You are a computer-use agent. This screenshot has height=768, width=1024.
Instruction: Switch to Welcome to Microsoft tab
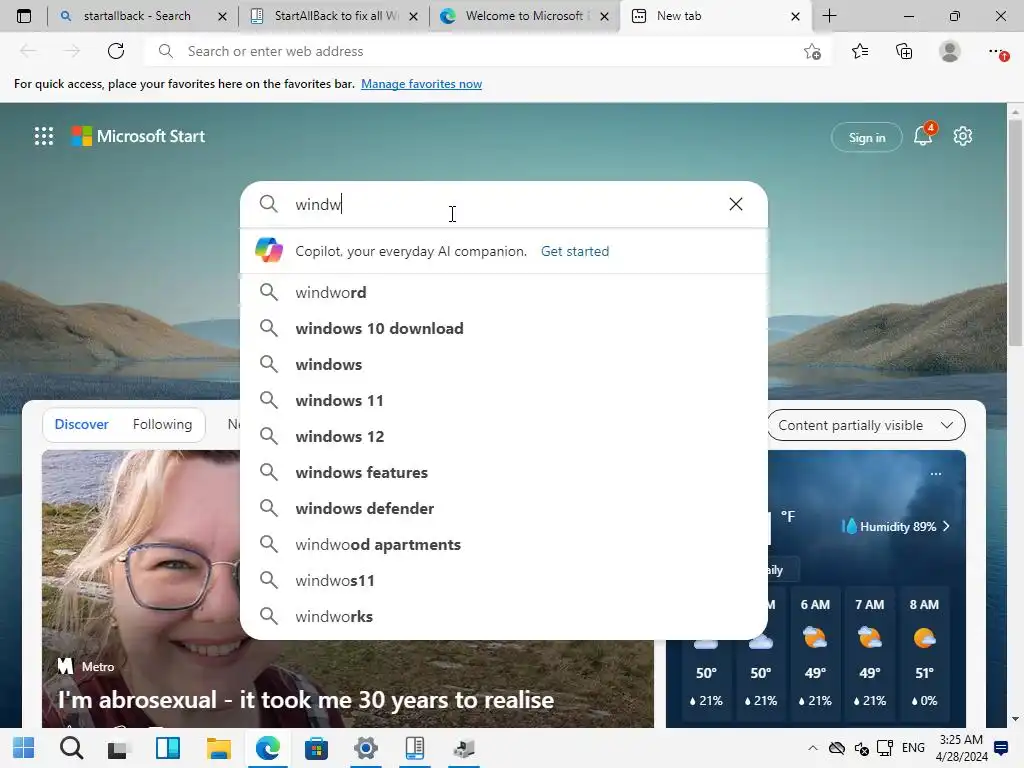pyautogui.click(x=524, y=16)
